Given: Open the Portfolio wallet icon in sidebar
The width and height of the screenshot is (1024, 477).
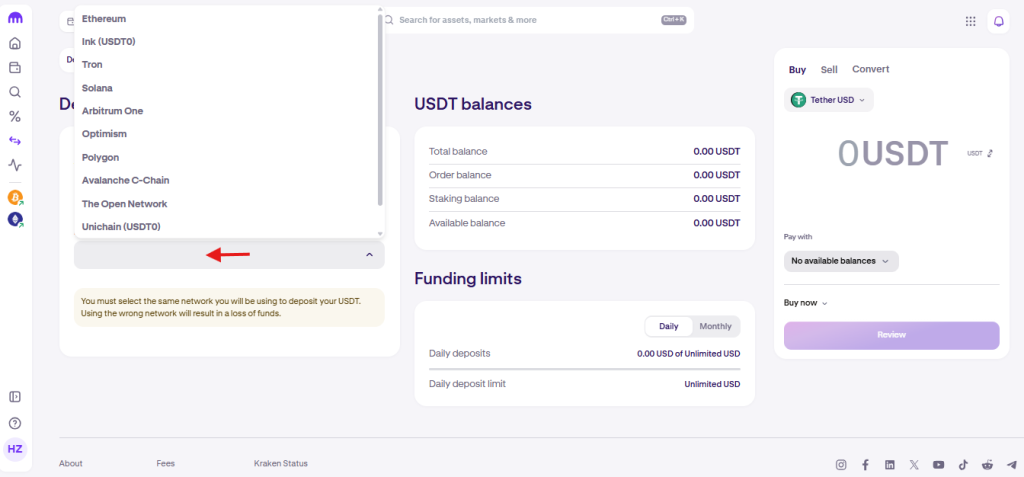Looking at the screenshot, I should 15,68.
